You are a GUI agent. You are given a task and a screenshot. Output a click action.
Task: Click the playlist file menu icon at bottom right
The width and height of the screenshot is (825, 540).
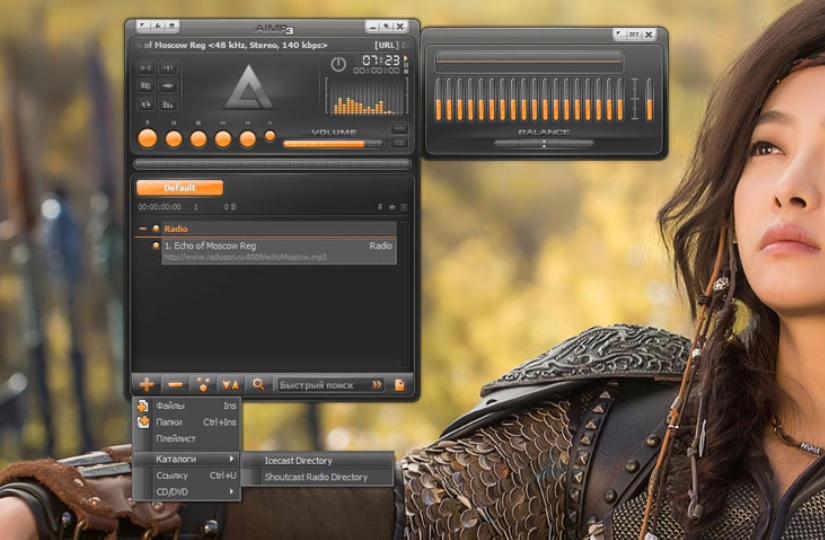(x=399, y=384)
